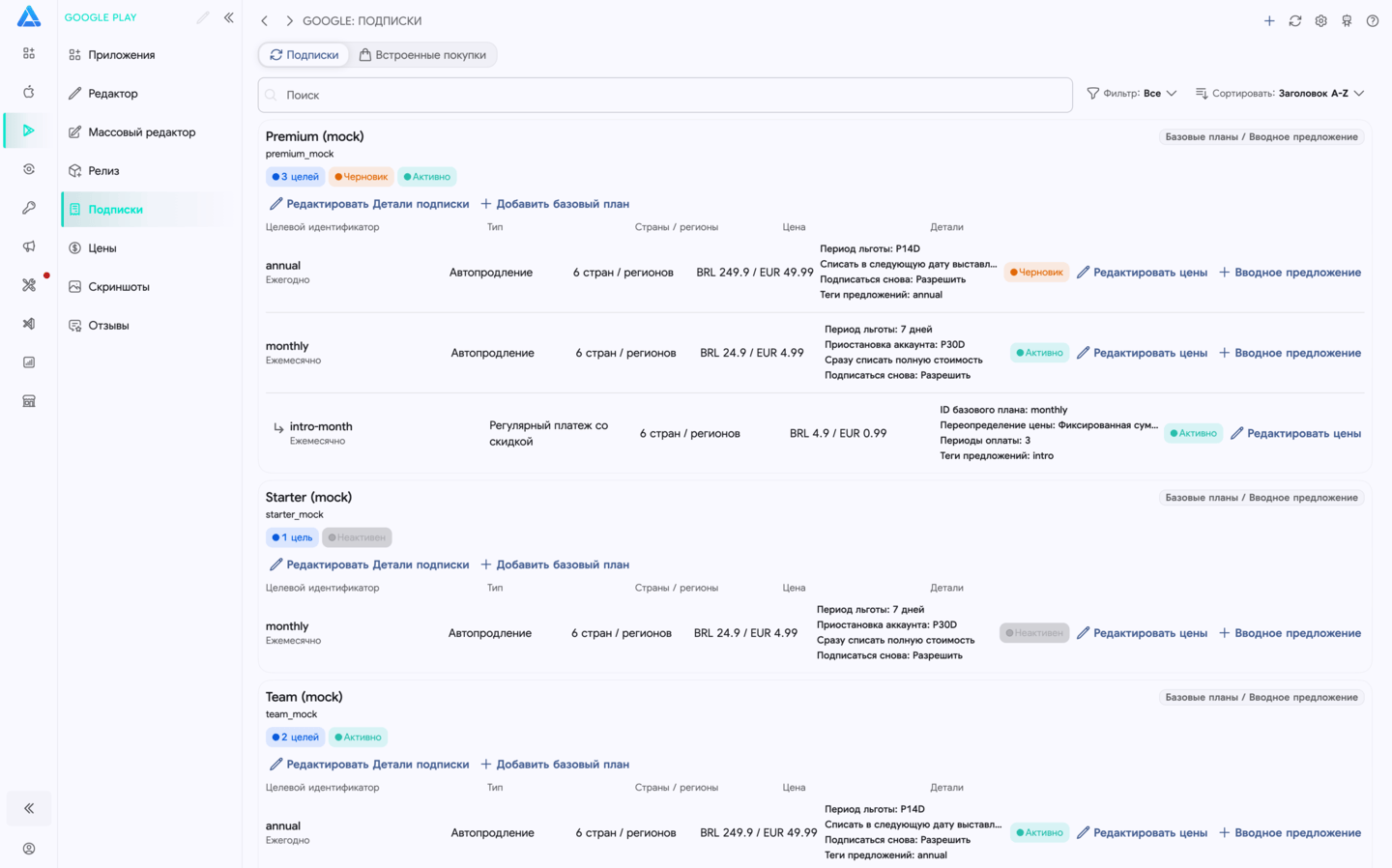1392x868 pixels.
Task: Add intro offer to Premium monthly plan
Action: point(1290,353)
